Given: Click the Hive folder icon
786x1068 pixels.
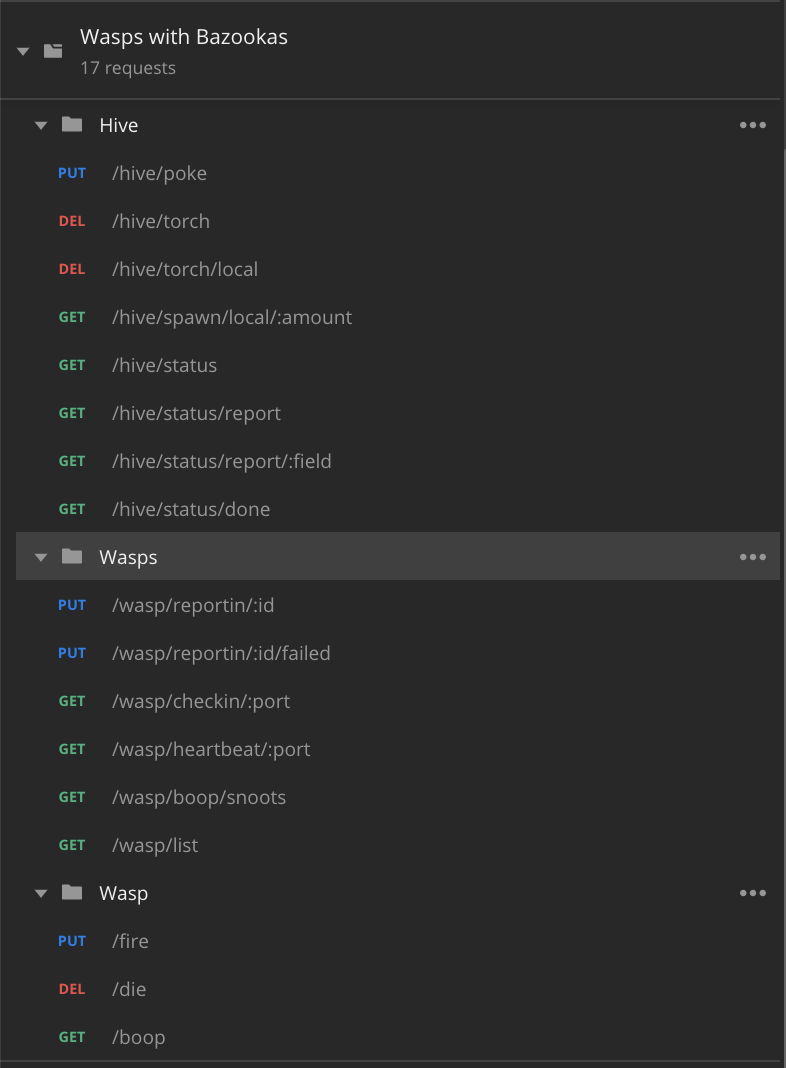Looking at the screenshot, I should [x=72, y=125].
